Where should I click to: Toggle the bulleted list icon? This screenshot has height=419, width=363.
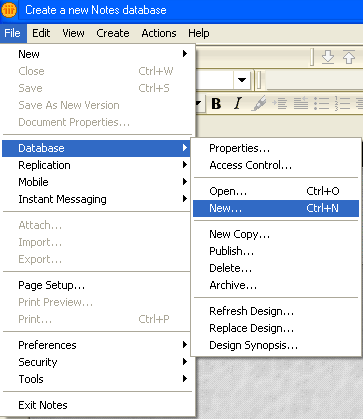322,103
